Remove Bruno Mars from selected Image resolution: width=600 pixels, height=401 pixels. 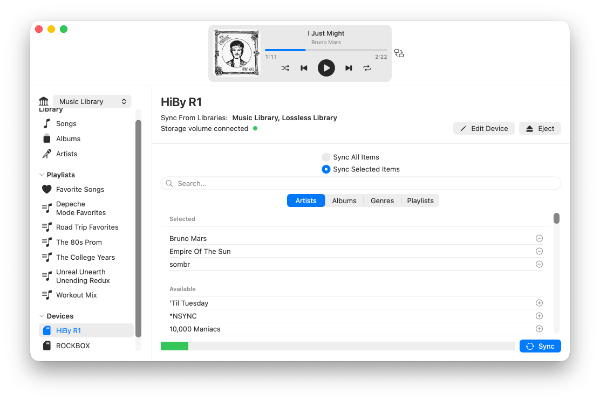pyautogui.click(x=539, y=238)
